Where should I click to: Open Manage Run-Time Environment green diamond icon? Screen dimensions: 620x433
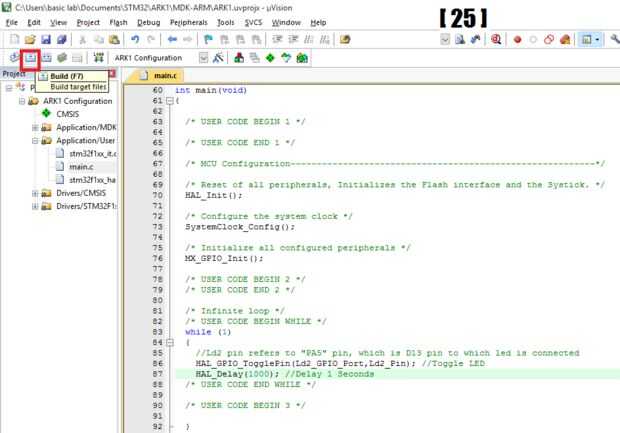[x=270, y=58]
